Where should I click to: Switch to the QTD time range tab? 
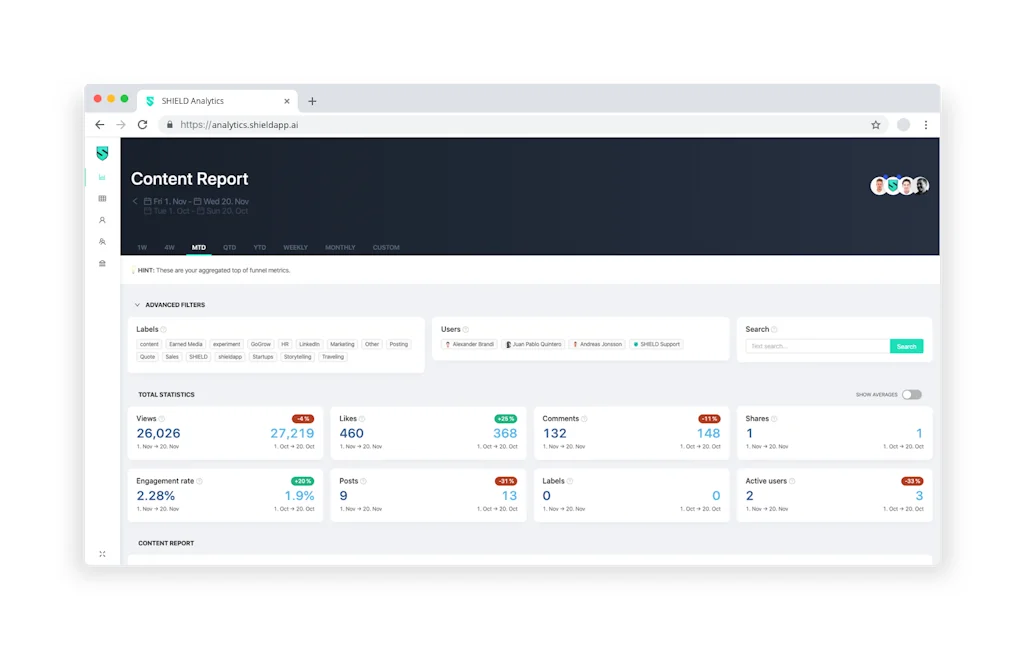tap(229, 247)
